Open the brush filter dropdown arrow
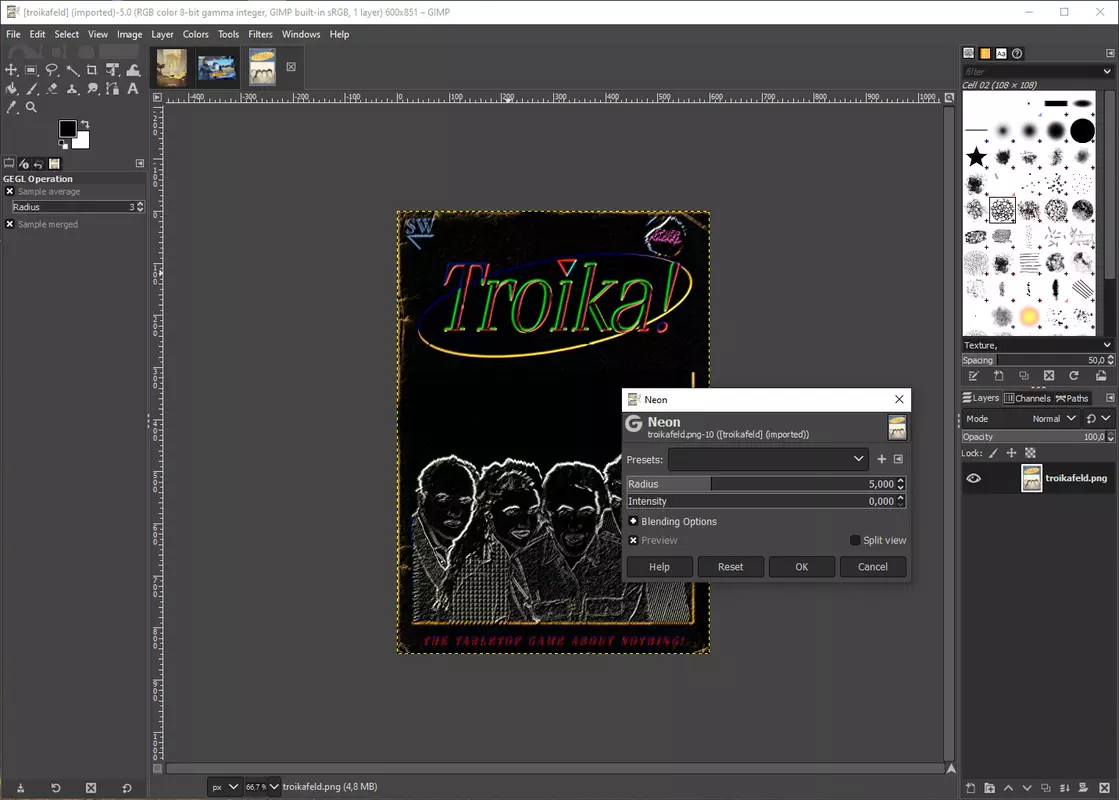The width and height of the screenshot is (1119, 800). click(1107, 71)
